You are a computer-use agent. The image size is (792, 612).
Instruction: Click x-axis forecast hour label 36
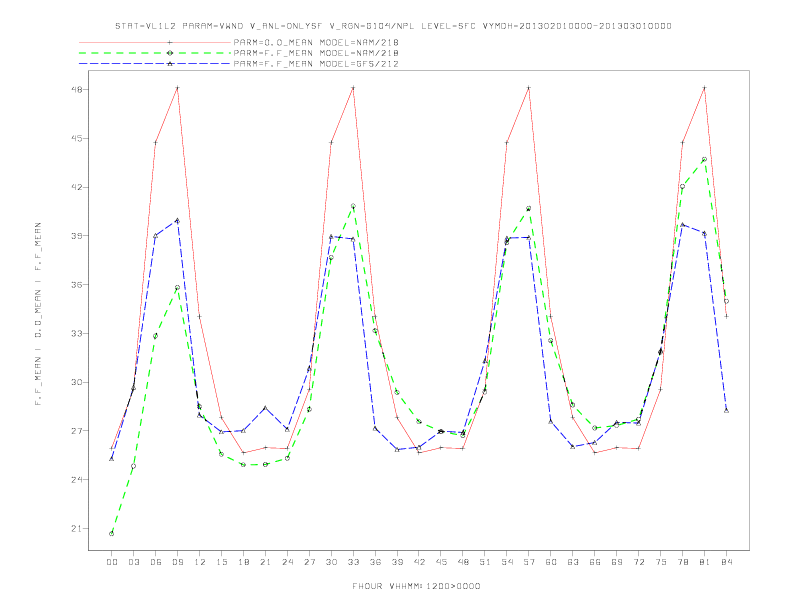pyautogui.click(x=375, y=562)
